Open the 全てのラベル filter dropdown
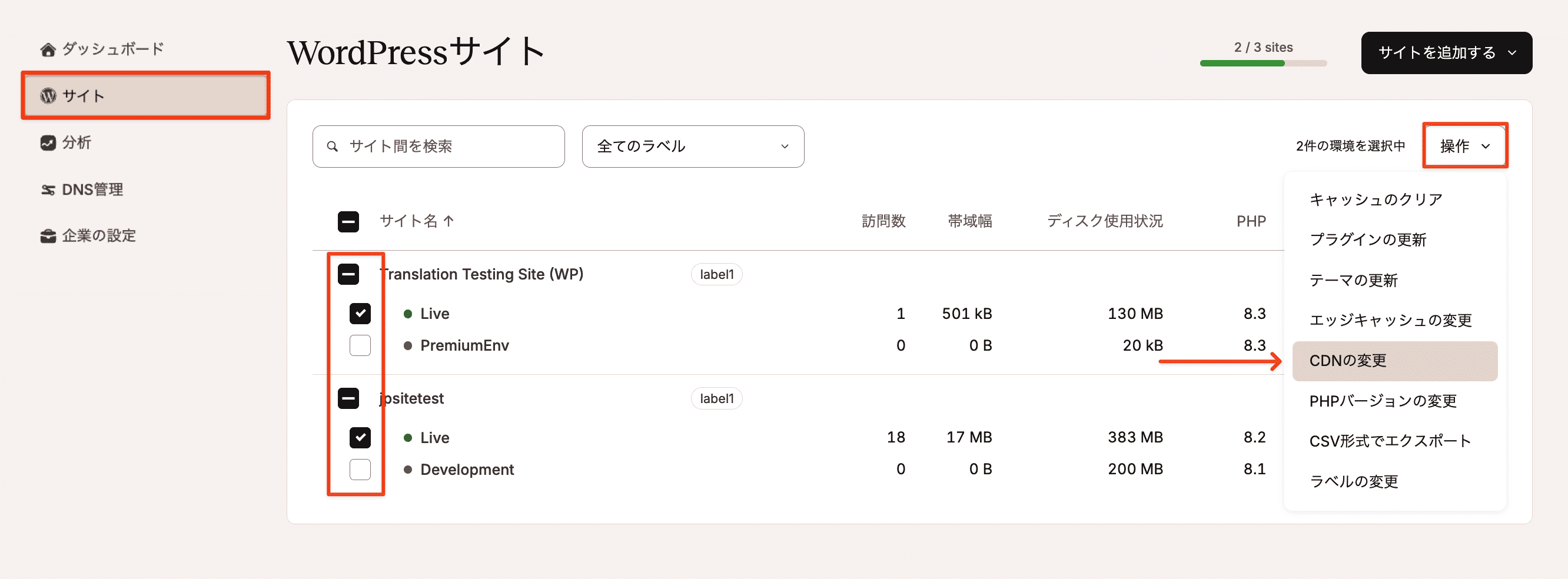This screenshot has width=1568, height=579. [692, 147]
